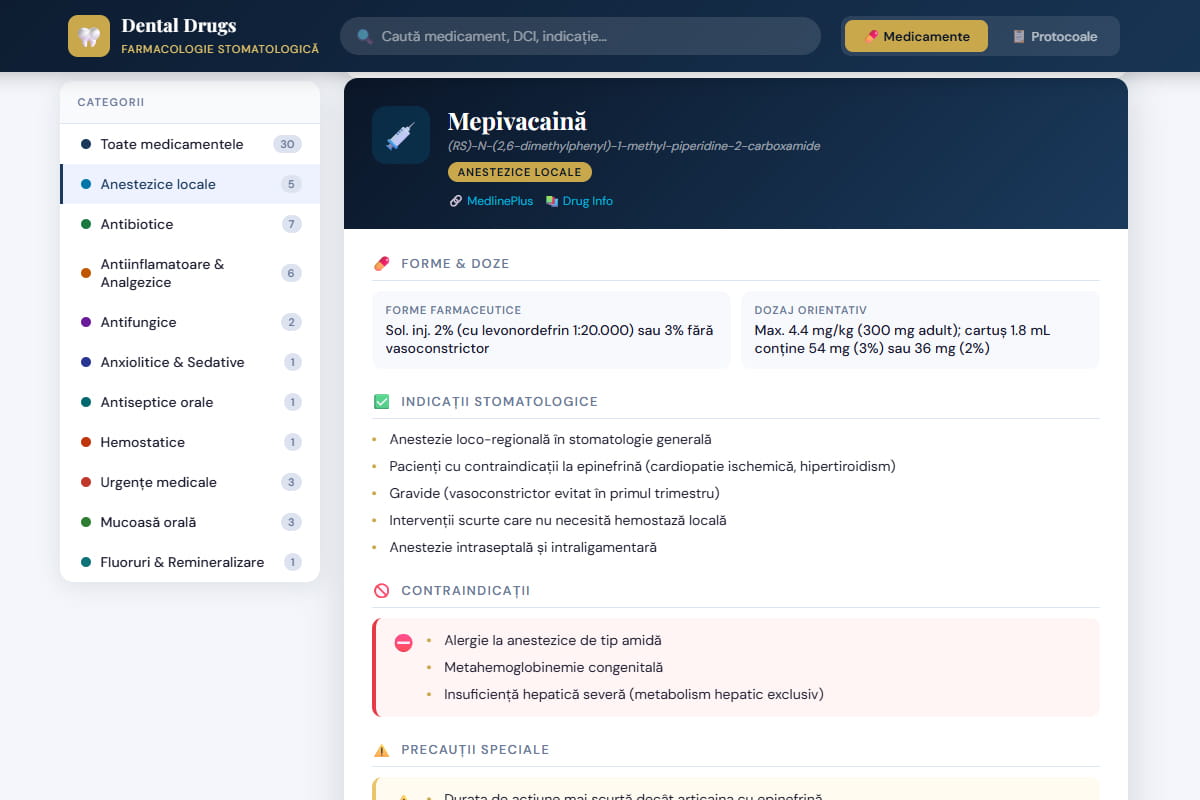The image size is (1200, 800).
Task: Click 'Anestezie intraseptală și intraligamentară'
Action: click(x=523, y=547)
